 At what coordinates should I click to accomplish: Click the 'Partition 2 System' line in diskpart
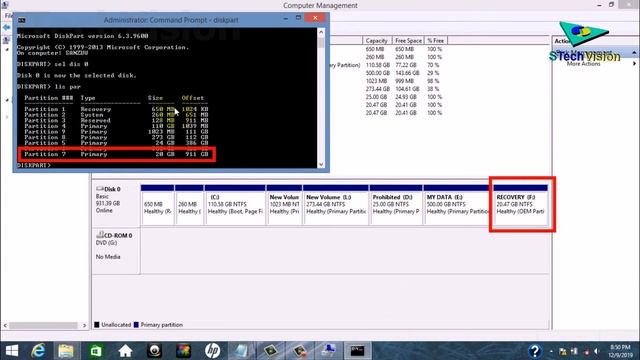coord(116,115)
